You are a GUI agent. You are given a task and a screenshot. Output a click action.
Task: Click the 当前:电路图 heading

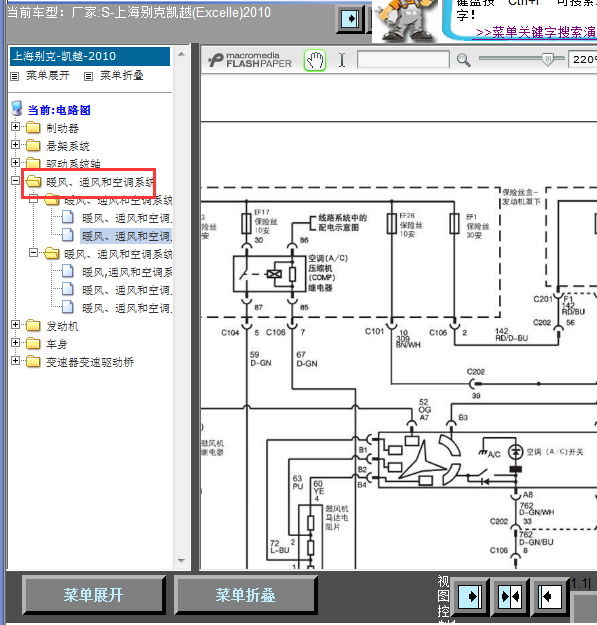coord(59,110)
